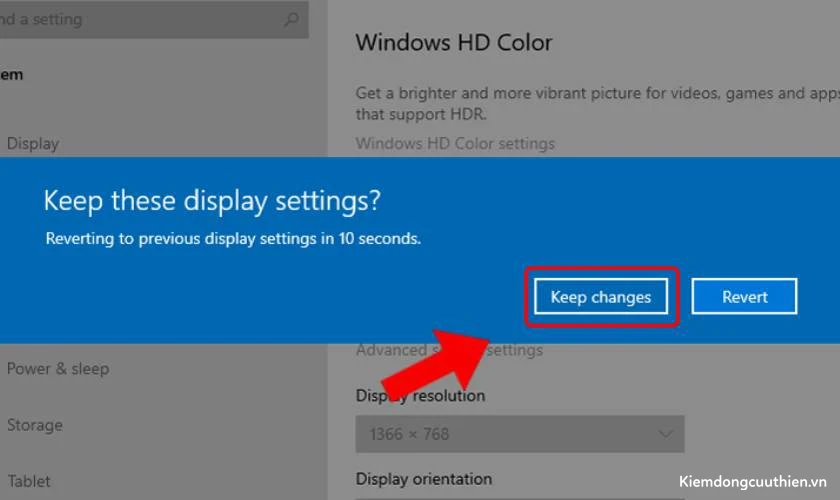
Task: Click the Display orientation label
Action: coord(424,479)
